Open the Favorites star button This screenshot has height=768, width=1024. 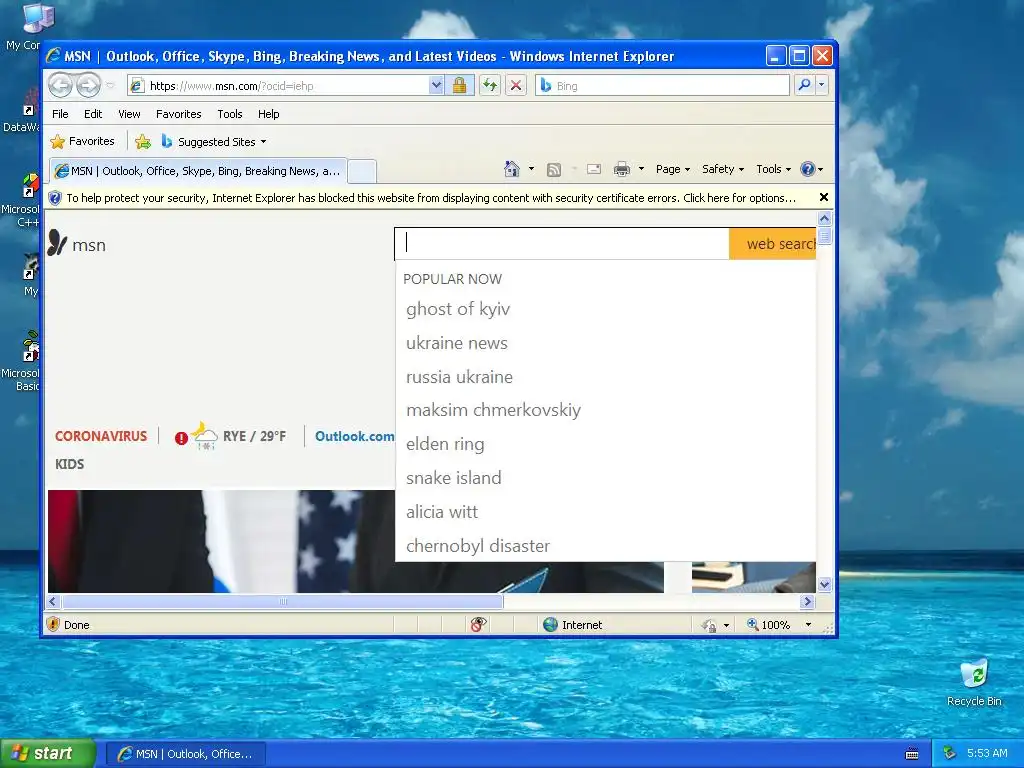click(x=82, y=142)
